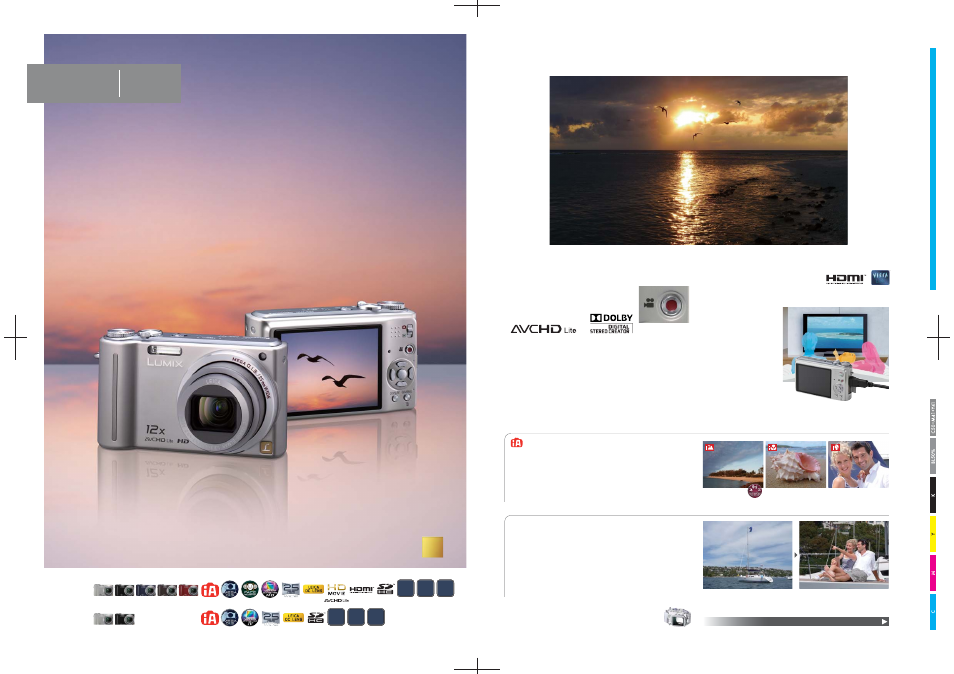This screenshot has height=674, width=954.
Task: Click the Dolby Digital Stereo Creator logo
Action: (x=611, y=323)
